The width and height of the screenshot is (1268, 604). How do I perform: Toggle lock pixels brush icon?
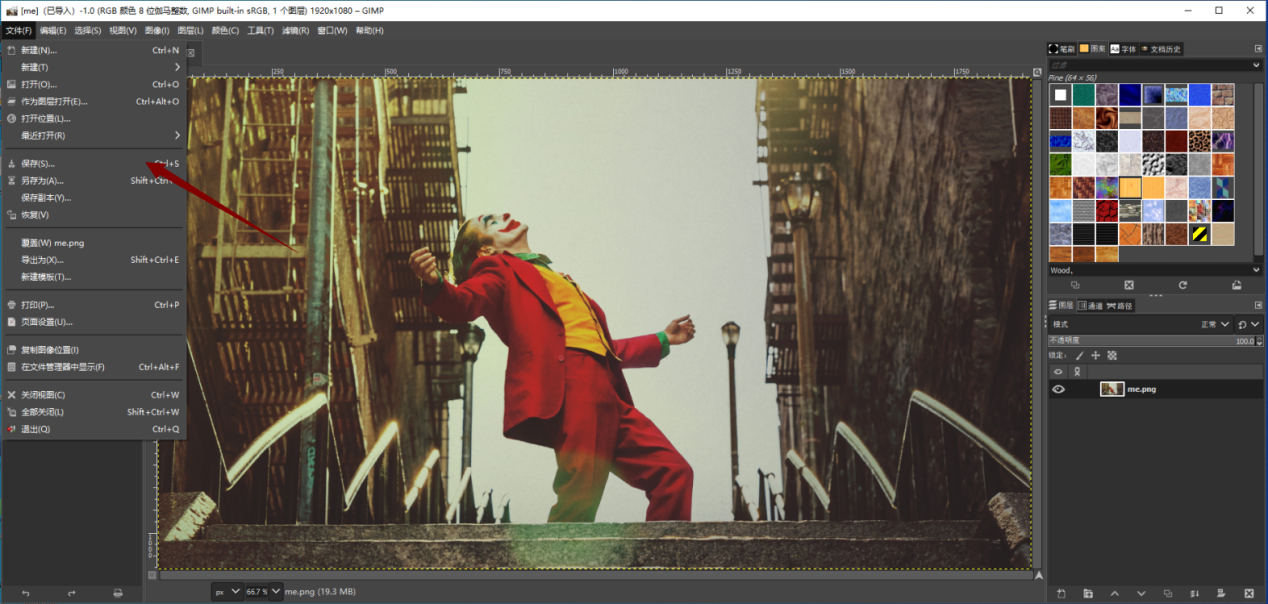tap(1079, 355)
